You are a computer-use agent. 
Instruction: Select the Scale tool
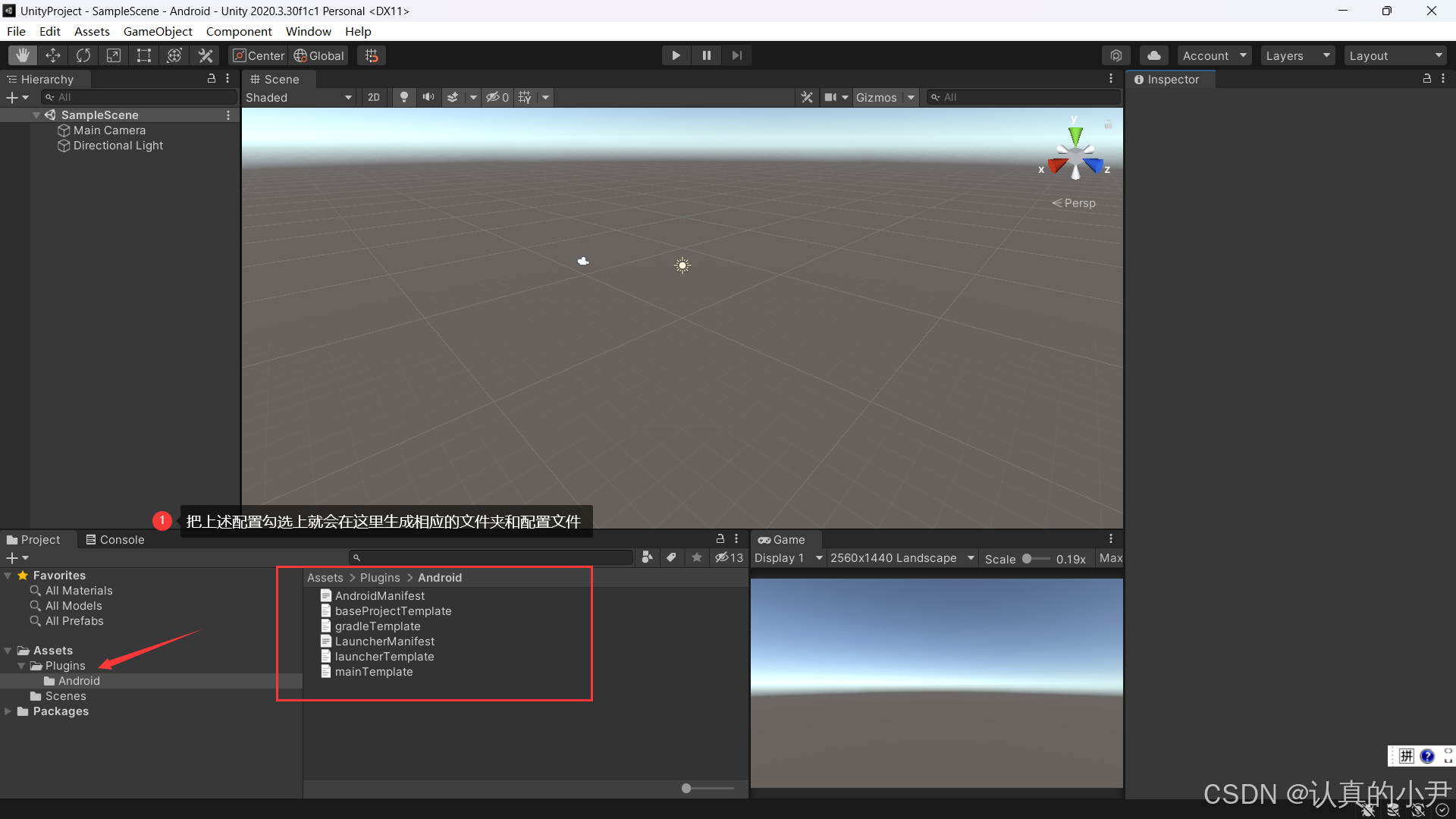click(114, 55)
